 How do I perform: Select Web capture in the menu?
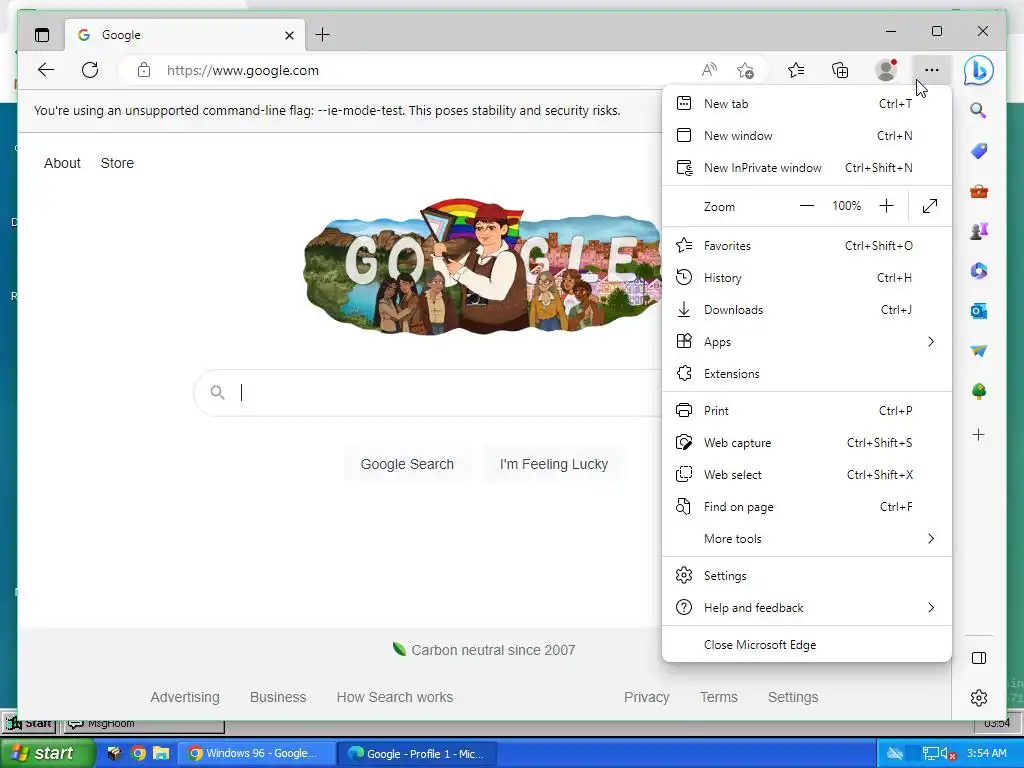click(x=807, y=442)
